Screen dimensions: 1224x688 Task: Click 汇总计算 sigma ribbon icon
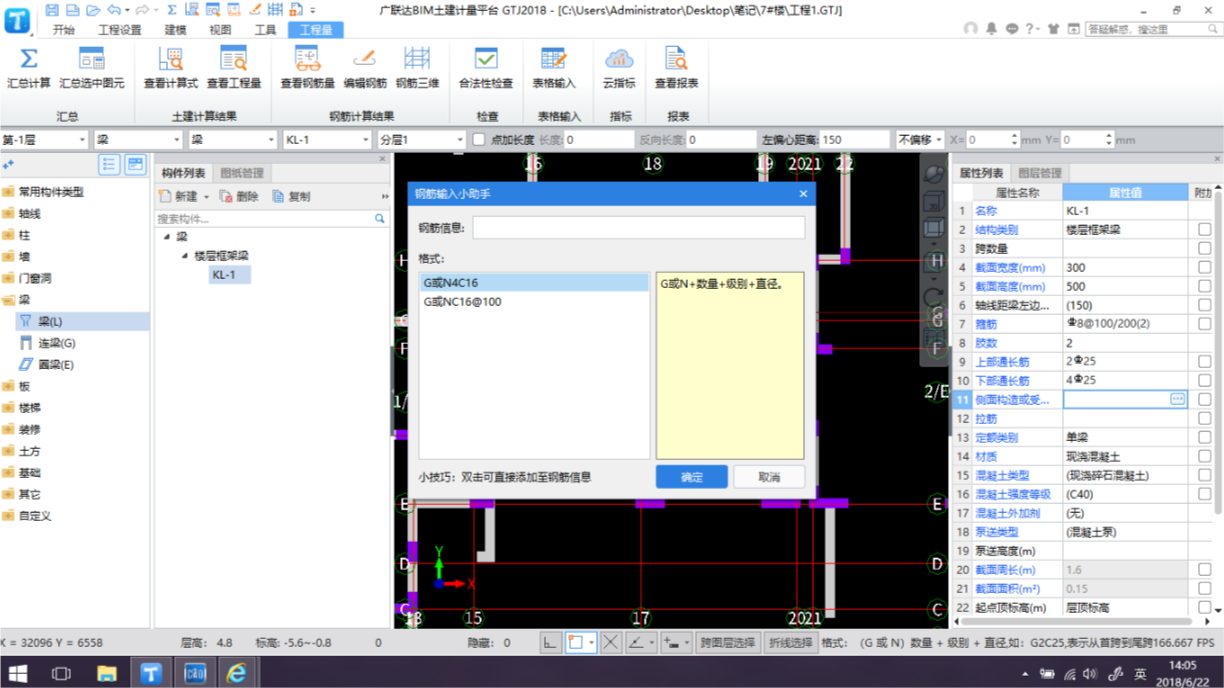pos(29,59)
